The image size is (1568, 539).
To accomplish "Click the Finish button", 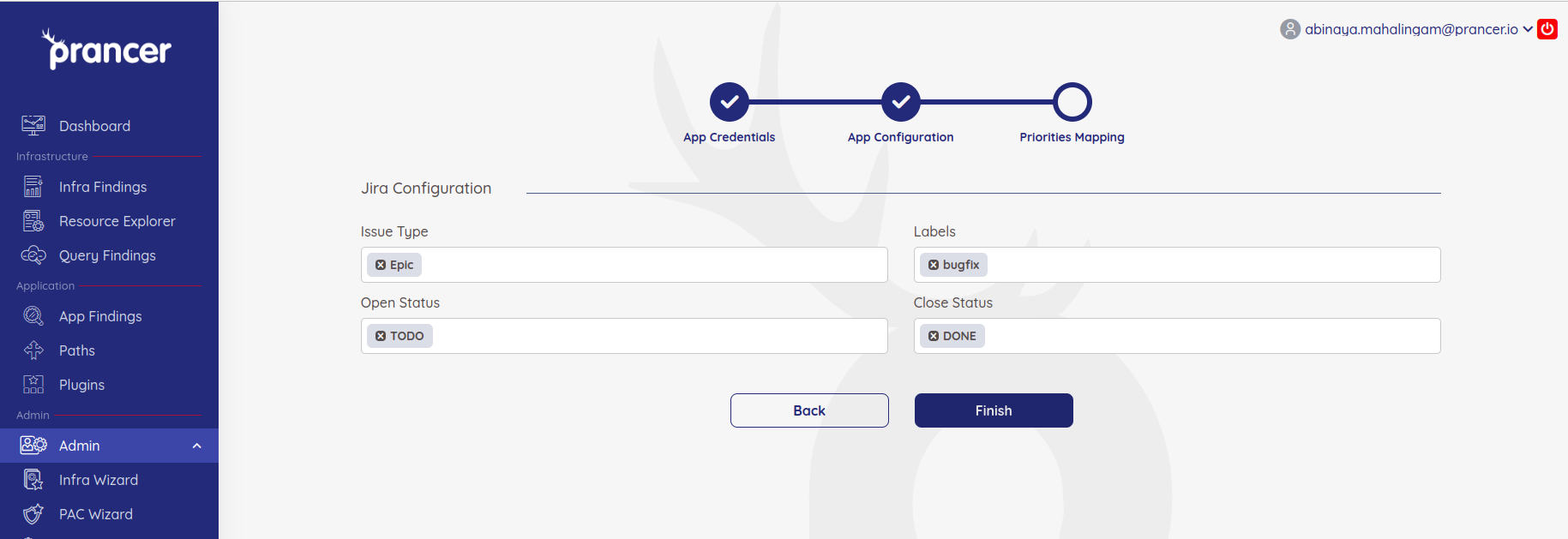I will click(994, 410).
